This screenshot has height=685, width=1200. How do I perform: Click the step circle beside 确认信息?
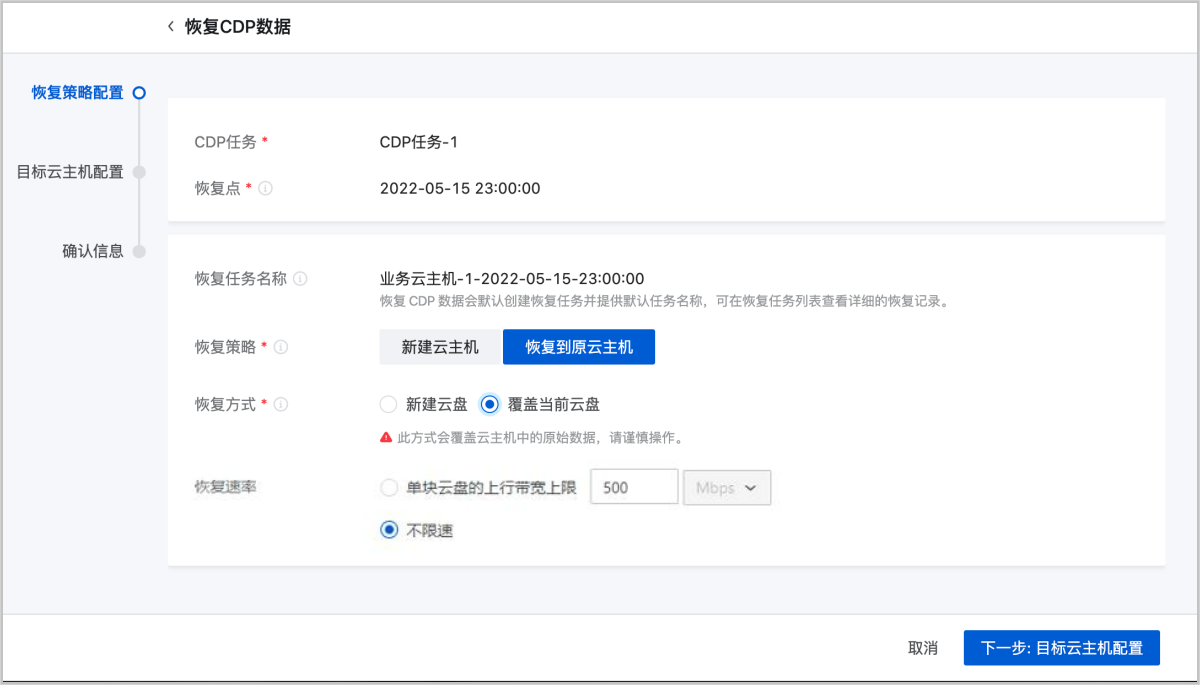tap(139, 251)
